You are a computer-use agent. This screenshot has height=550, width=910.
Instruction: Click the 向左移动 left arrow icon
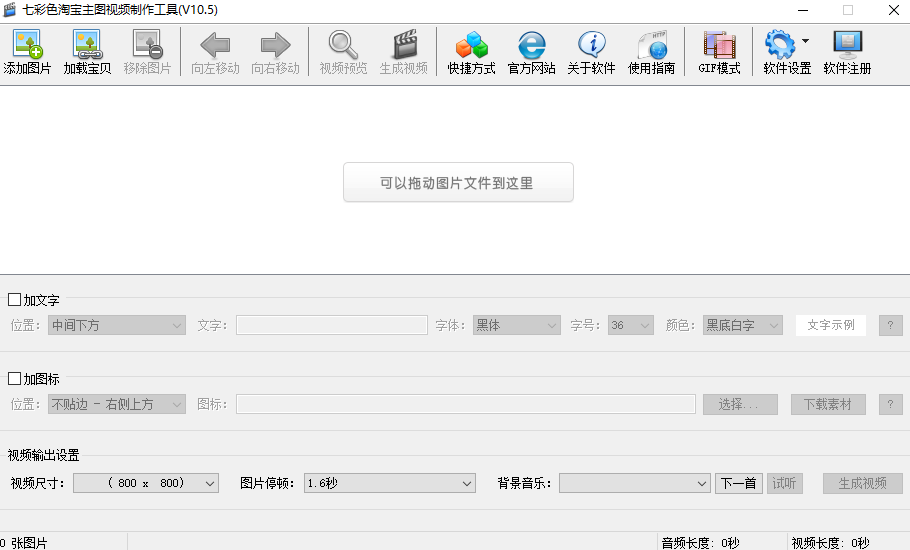click(215, 45)
